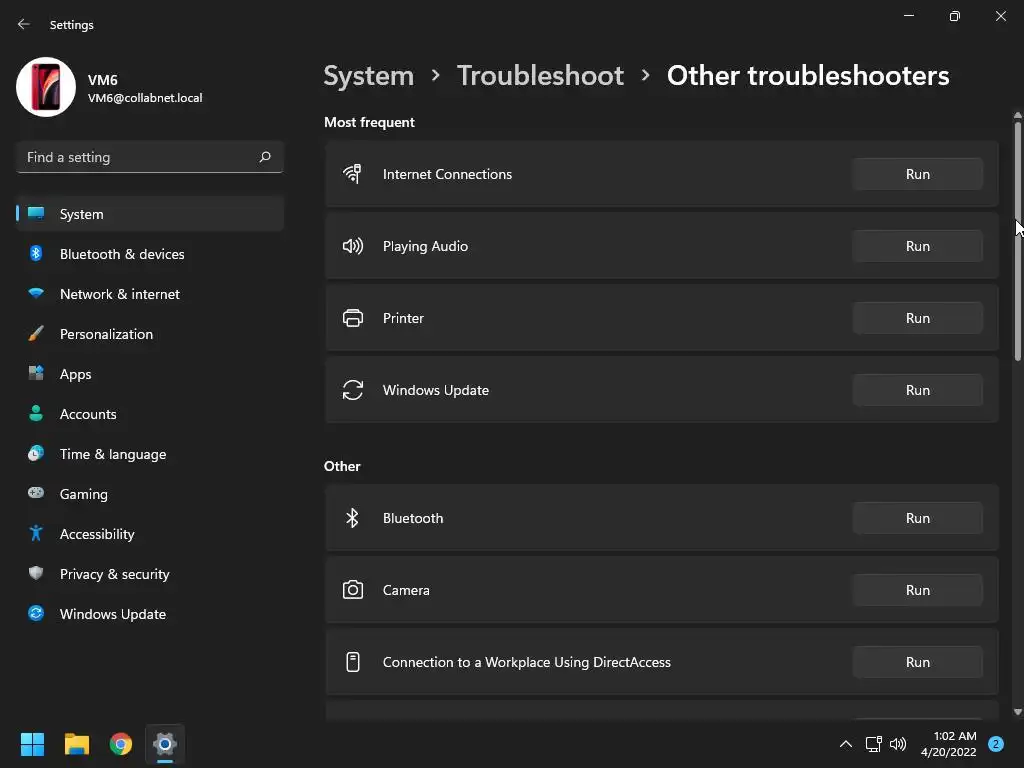The width and height of the screenshot is (1024, 768).
Task: Open File Explorer from the taskbar
Action: point(77,744)
